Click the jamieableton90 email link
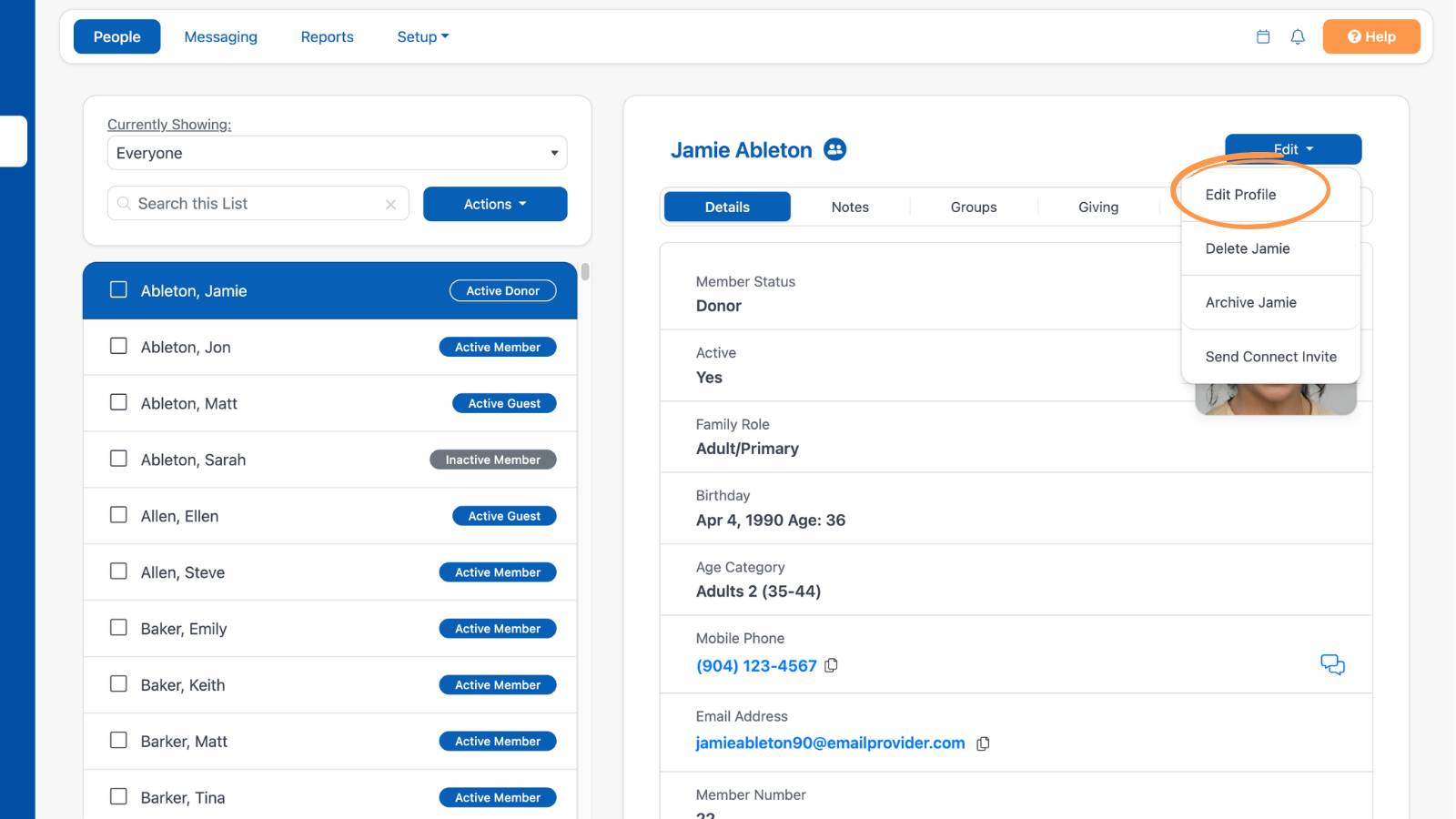 tap(830, 743)
